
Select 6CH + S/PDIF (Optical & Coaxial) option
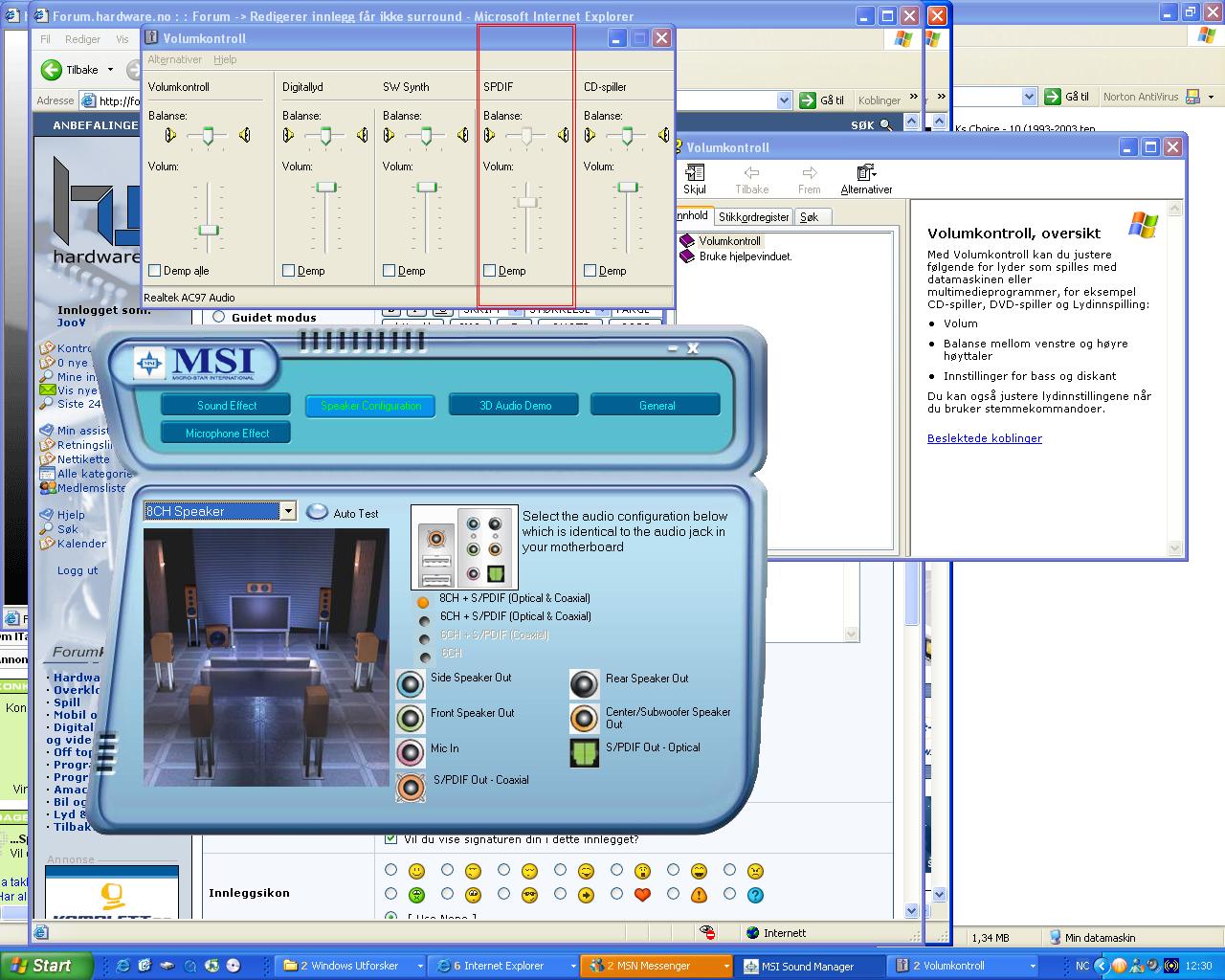coord(424,621)
